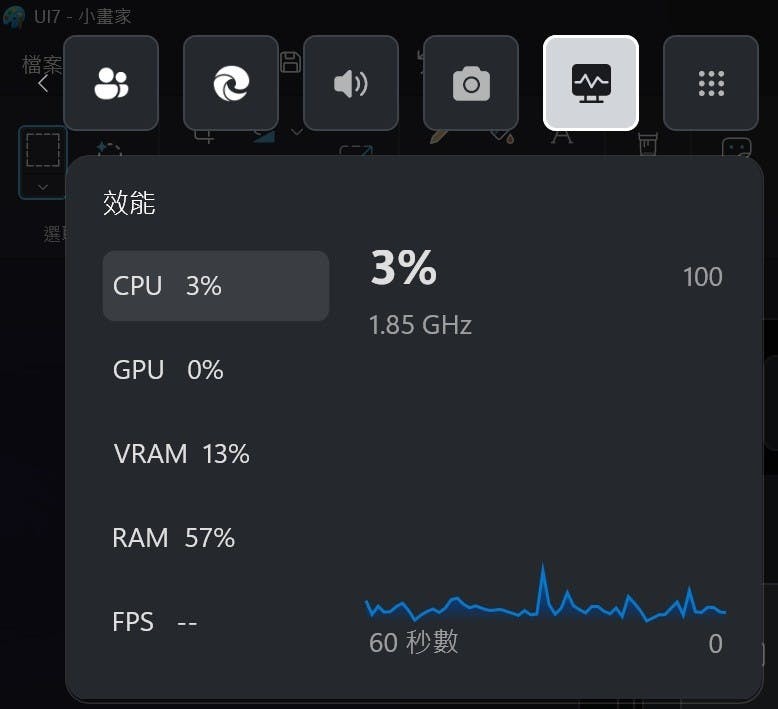
Task: Open the Capture camera widget
Action: [x=471, y=84]
